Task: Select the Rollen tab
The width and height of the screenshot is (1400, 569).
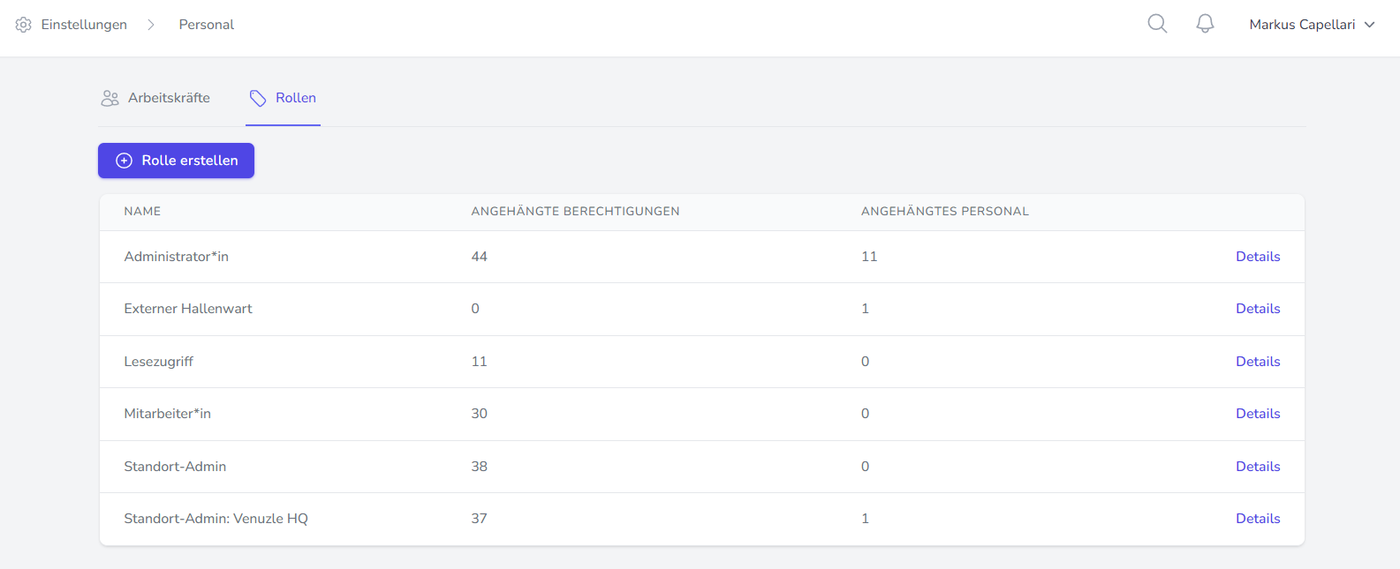Action: point(295,98)
